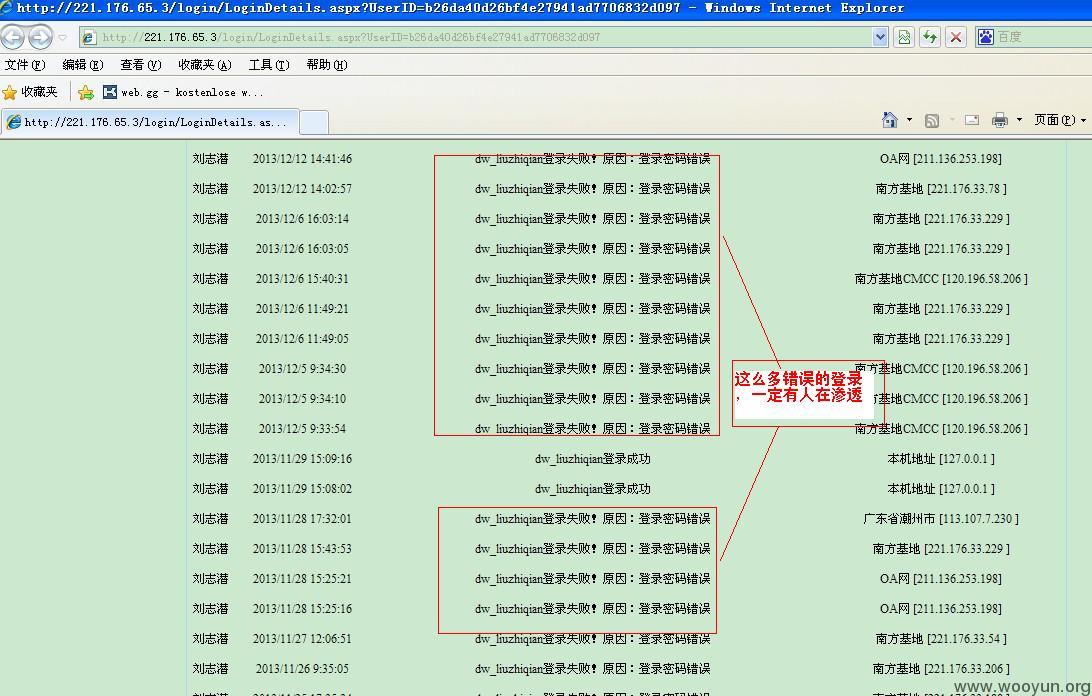Viewport: 1092px width, 696px height.
Task: Open the 工具(T) menu
Action: coord(269,65)
